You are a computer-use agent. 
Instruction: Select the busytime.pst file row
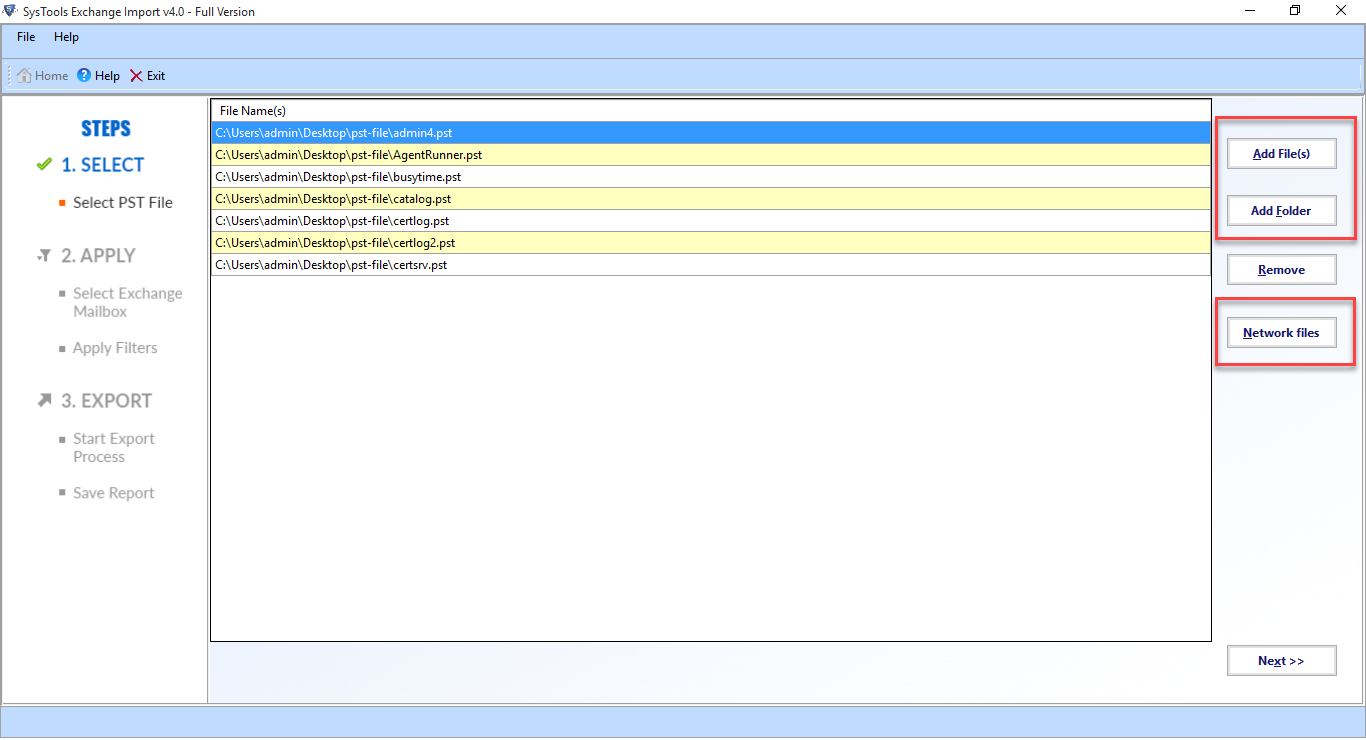[x=710, y=177]
